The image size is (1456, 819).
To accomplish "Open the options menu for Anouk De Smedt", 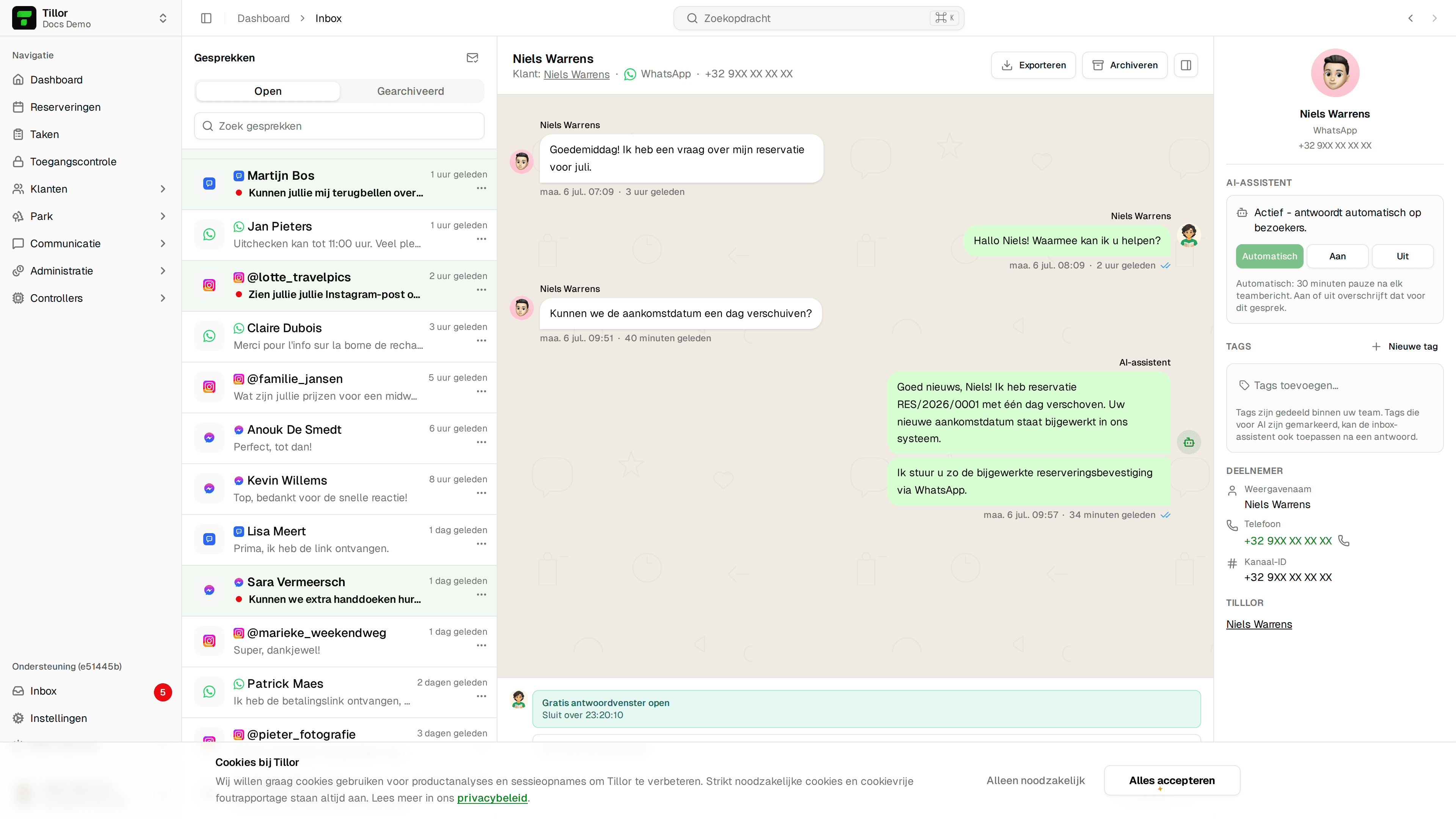I will 481,442.
